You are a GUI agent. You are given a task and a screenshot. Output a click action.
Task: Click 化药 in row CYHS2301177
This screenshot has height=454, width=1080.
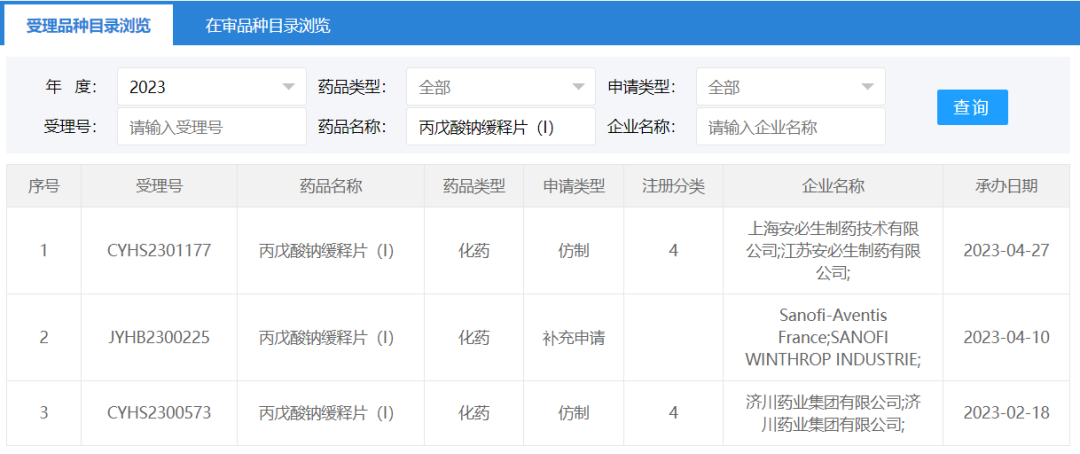click(x=474, y=251)
